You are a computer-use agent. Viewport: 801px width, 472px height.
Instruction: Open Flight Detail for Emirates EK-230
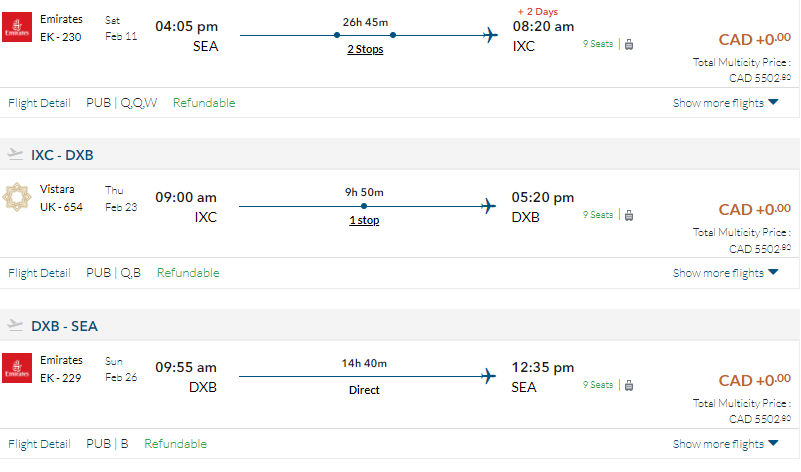39,103
